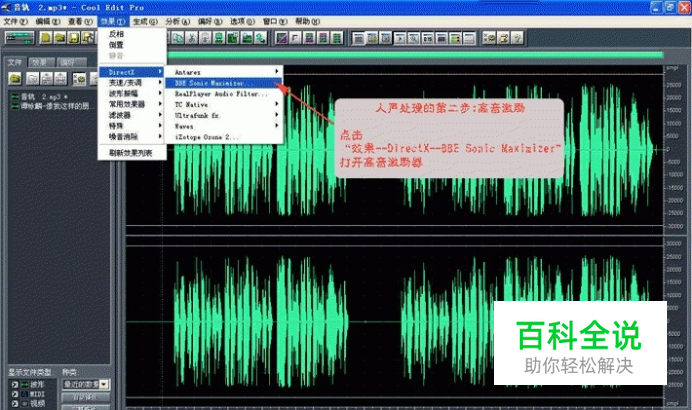
Task: Open the 查看(V) menu
Action: [80, 21]
